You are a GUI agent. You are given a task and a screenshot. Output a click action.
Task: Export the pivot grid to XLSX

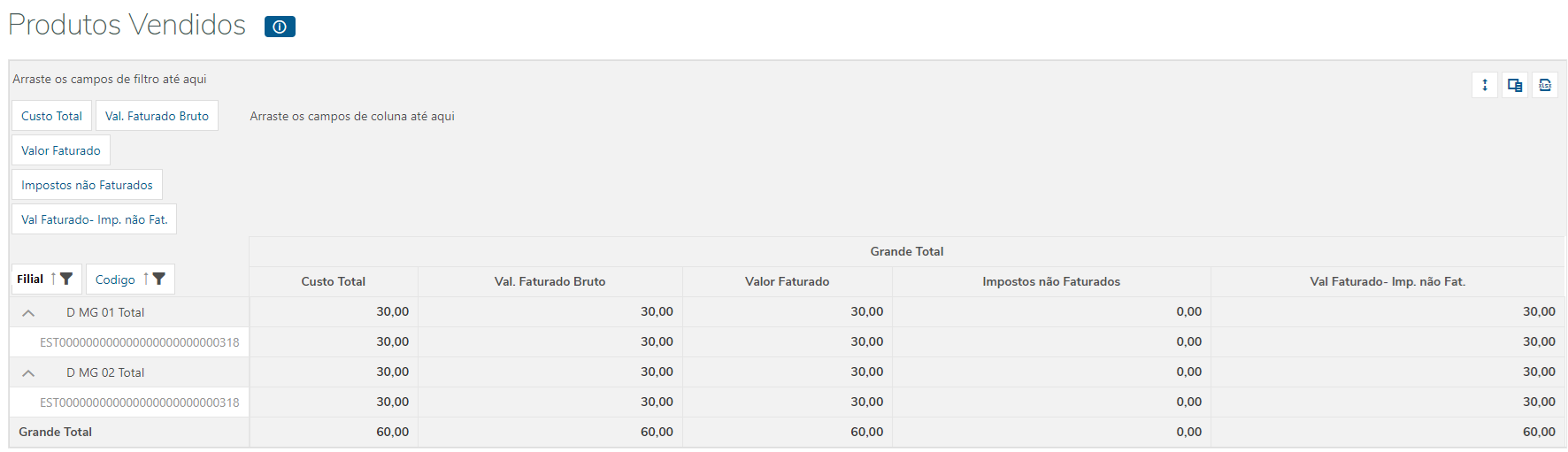tap(1545, 85)
